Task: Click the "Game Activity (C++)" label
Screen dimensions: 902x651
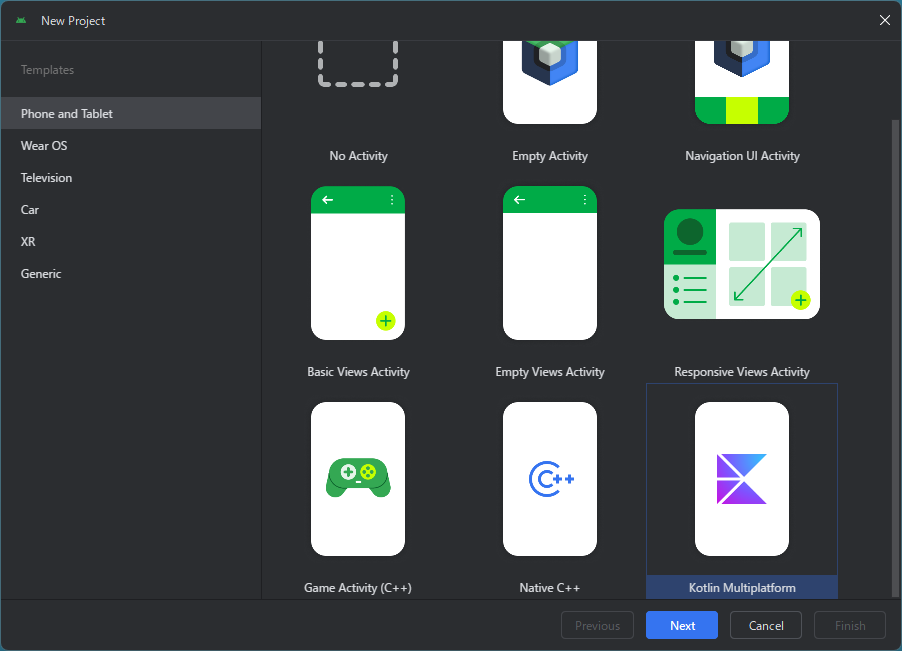Action: click(358, 588)
